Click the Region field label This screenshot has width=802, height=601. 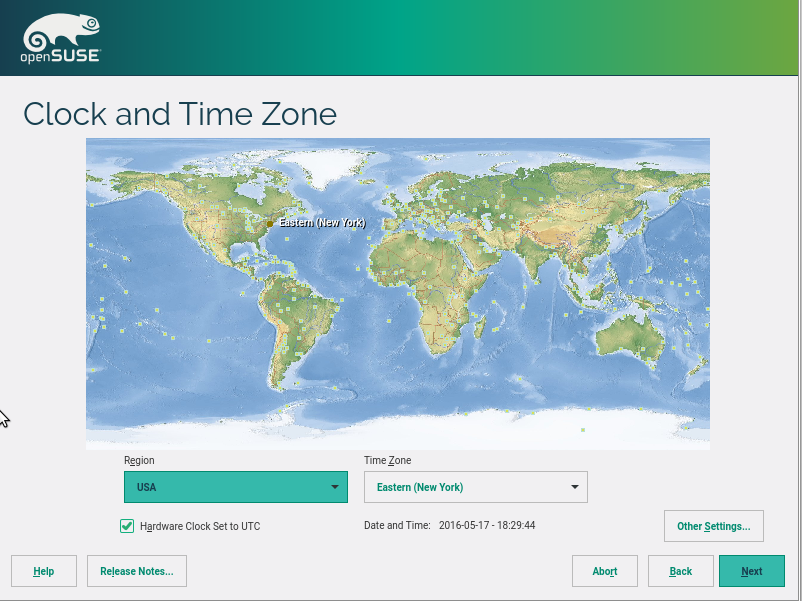[x=139, y=460]
